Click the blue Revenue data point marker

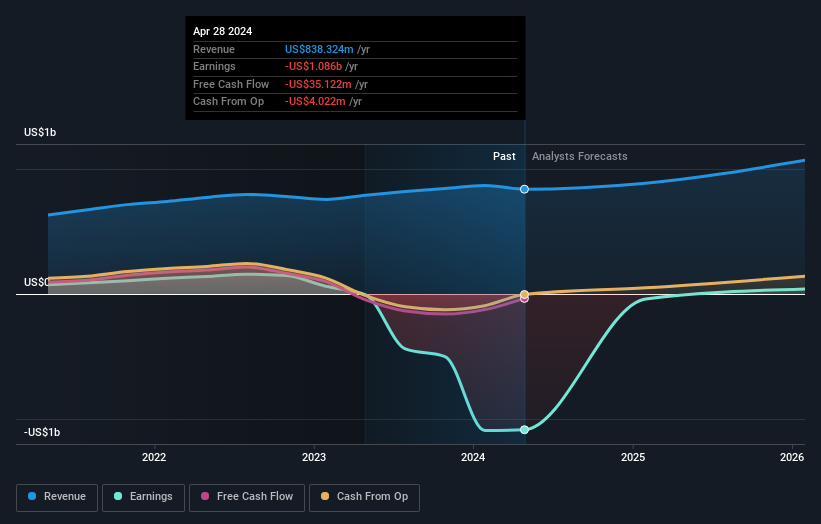524,189
